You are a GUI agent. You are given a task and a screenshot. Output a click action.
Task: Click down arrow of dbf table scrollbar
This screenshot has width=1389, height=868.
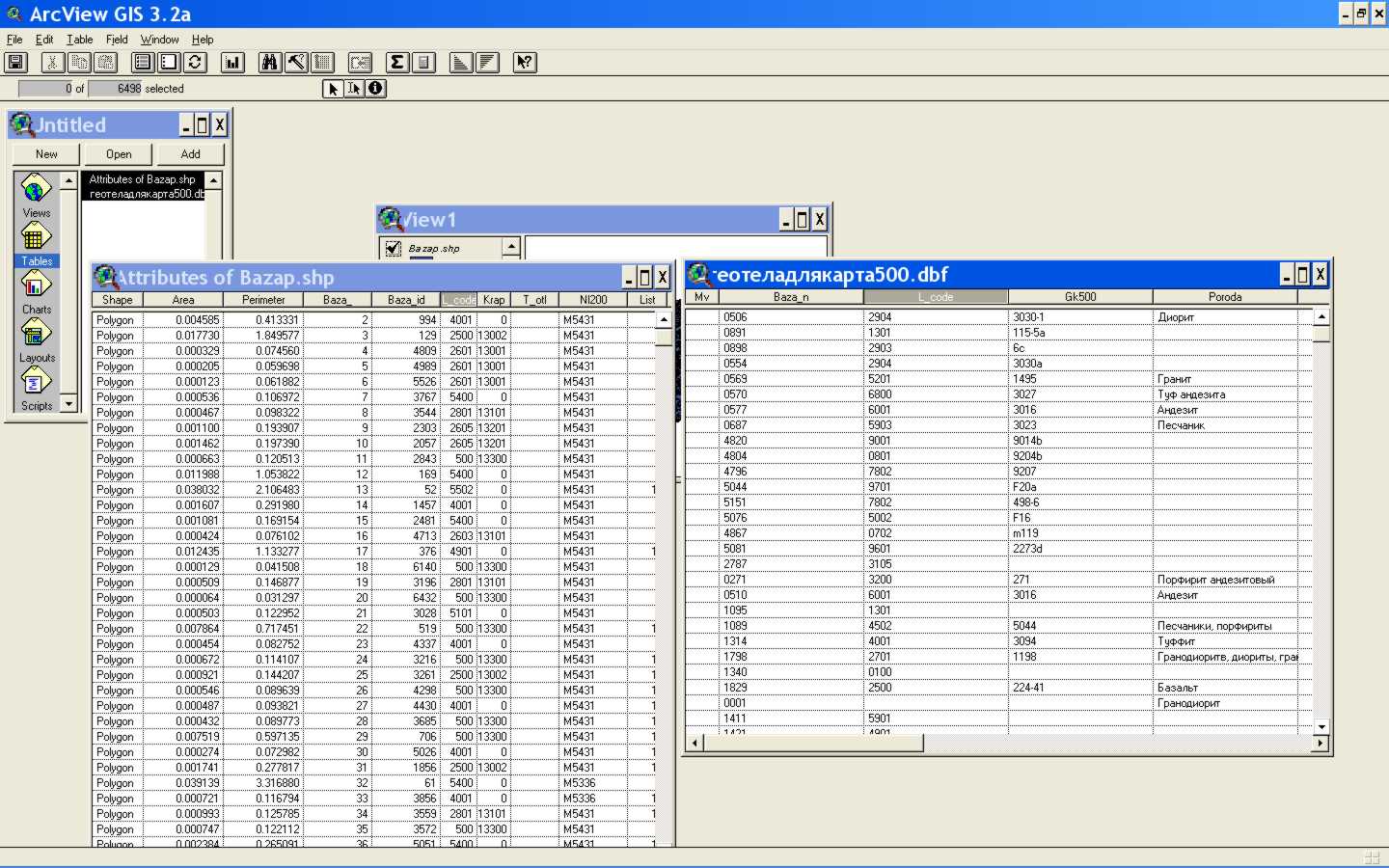1321,726
